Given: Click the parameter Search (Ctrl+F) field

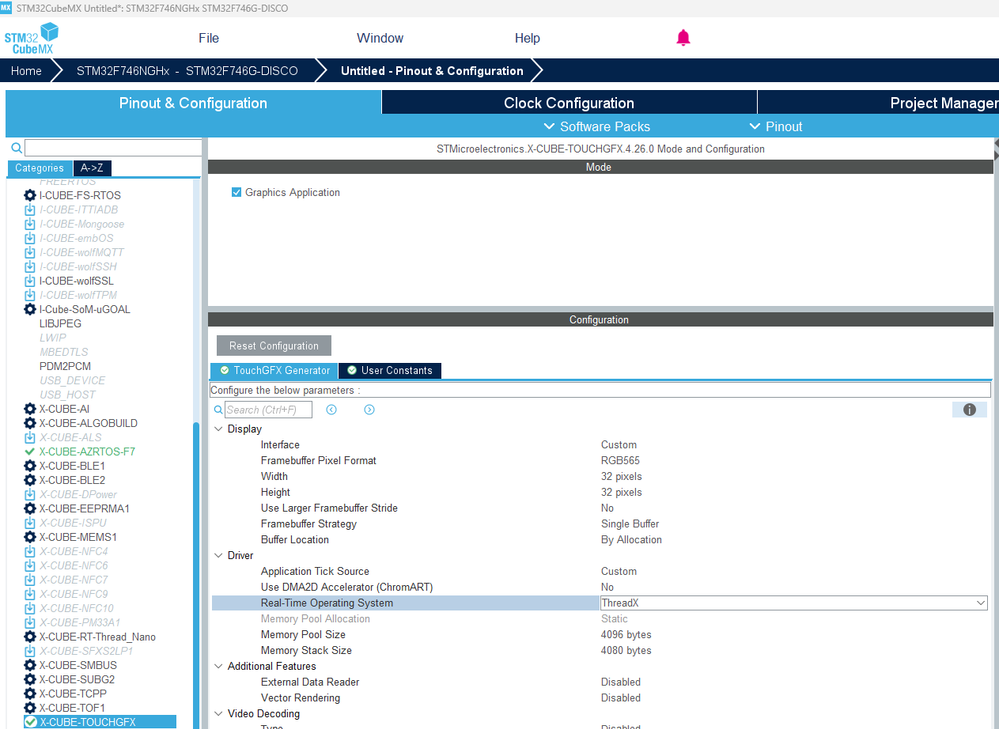Looking at the screenshot, I should (268, 410).
